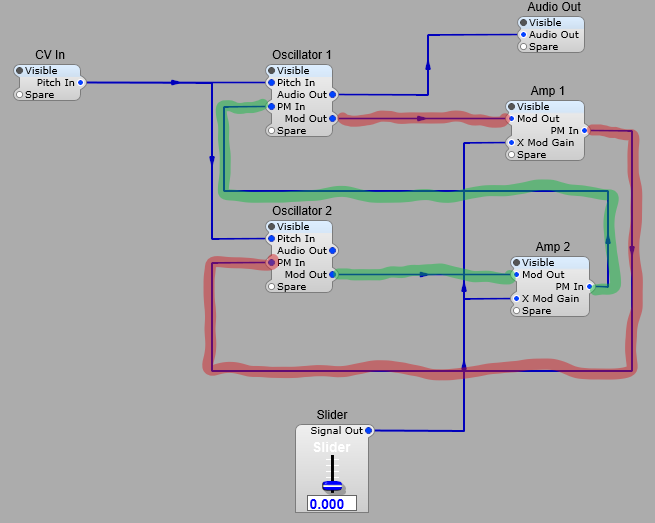The height and width of the screenshot is (523, 655).
Task: Click Oscillator 1 Audio Out output pin
Action: click(x=332, y=95)
